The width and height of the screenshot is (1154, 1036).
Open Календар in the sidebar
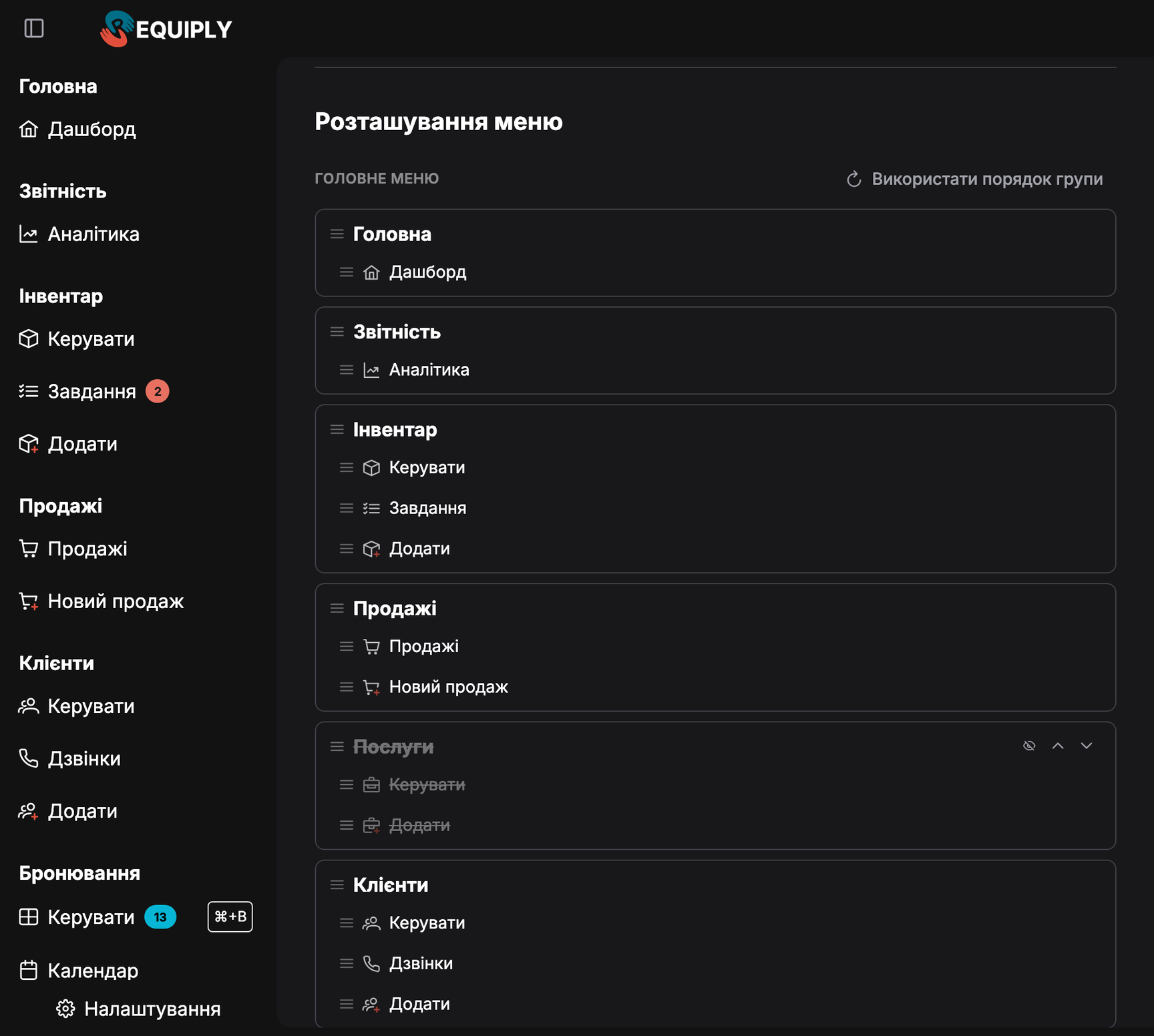[x=79, y=971]
